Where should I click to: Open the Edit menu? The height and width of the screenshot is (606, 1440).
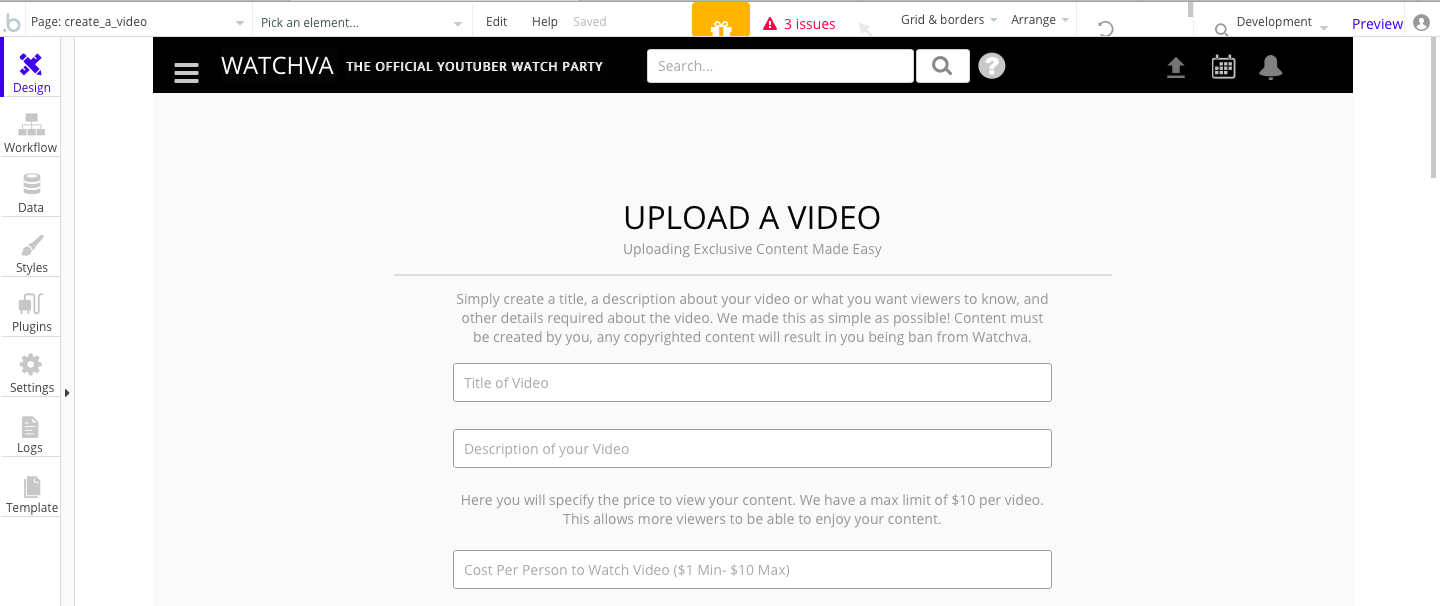496,22
